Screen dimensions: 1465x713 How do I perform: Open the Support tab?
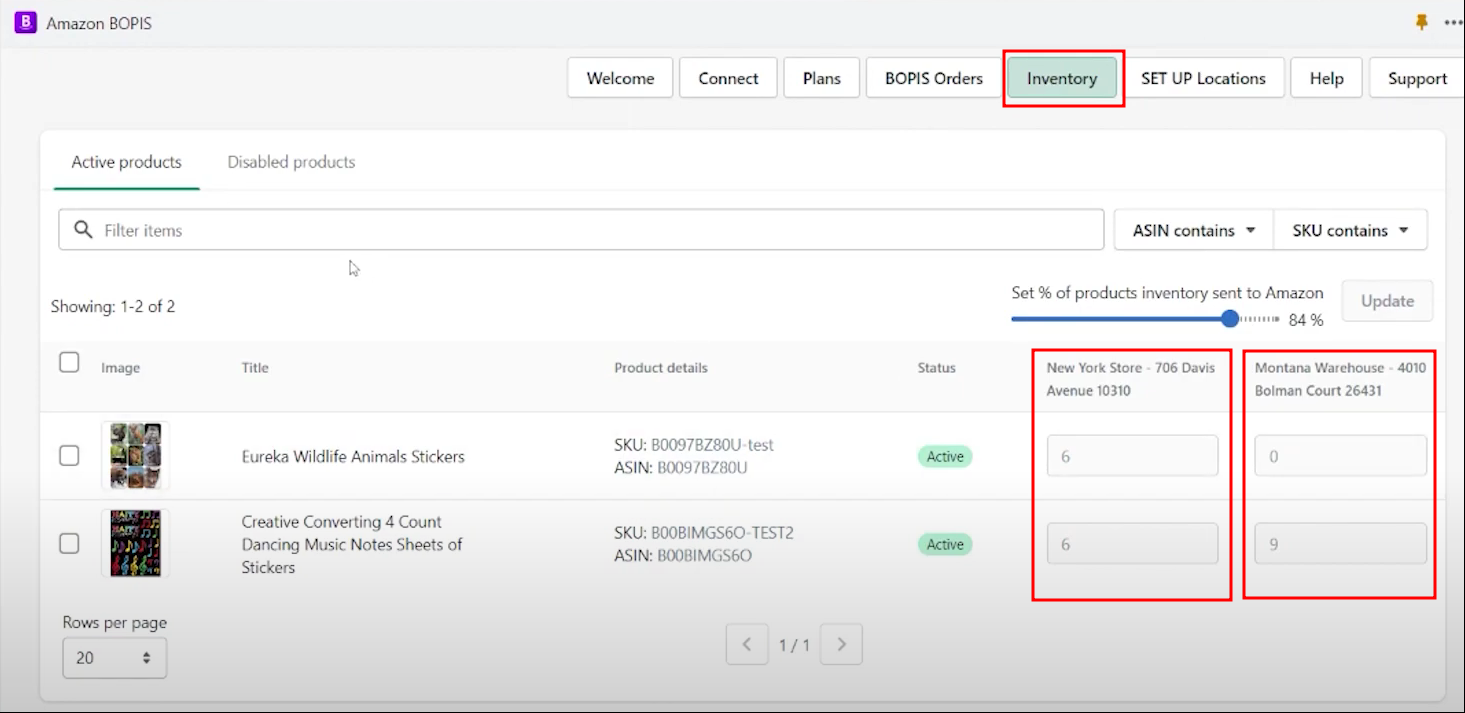[1417, 78]
